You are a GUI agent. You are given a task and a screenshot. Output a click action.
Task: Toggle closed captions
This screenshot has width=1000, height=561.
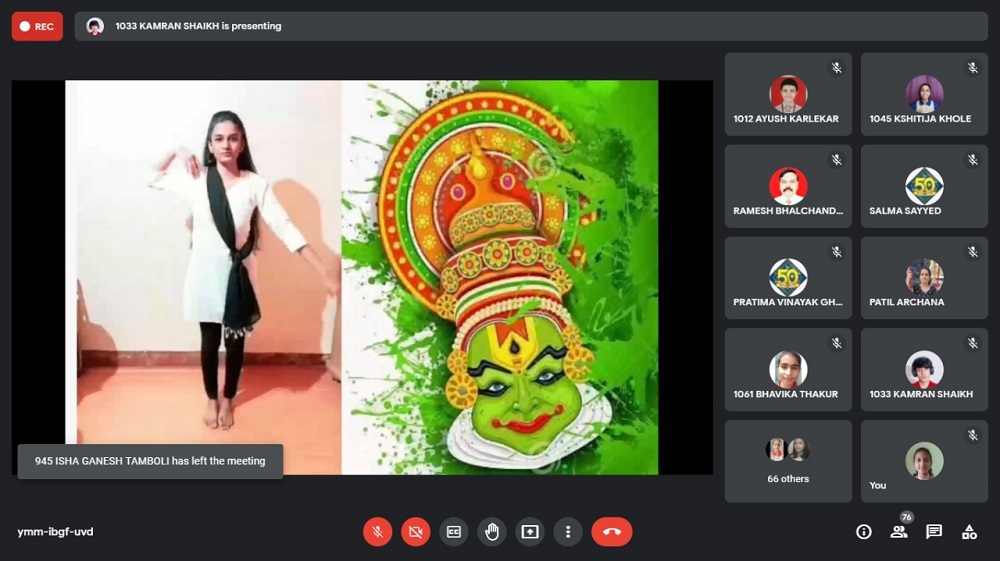tap(453, 532)
